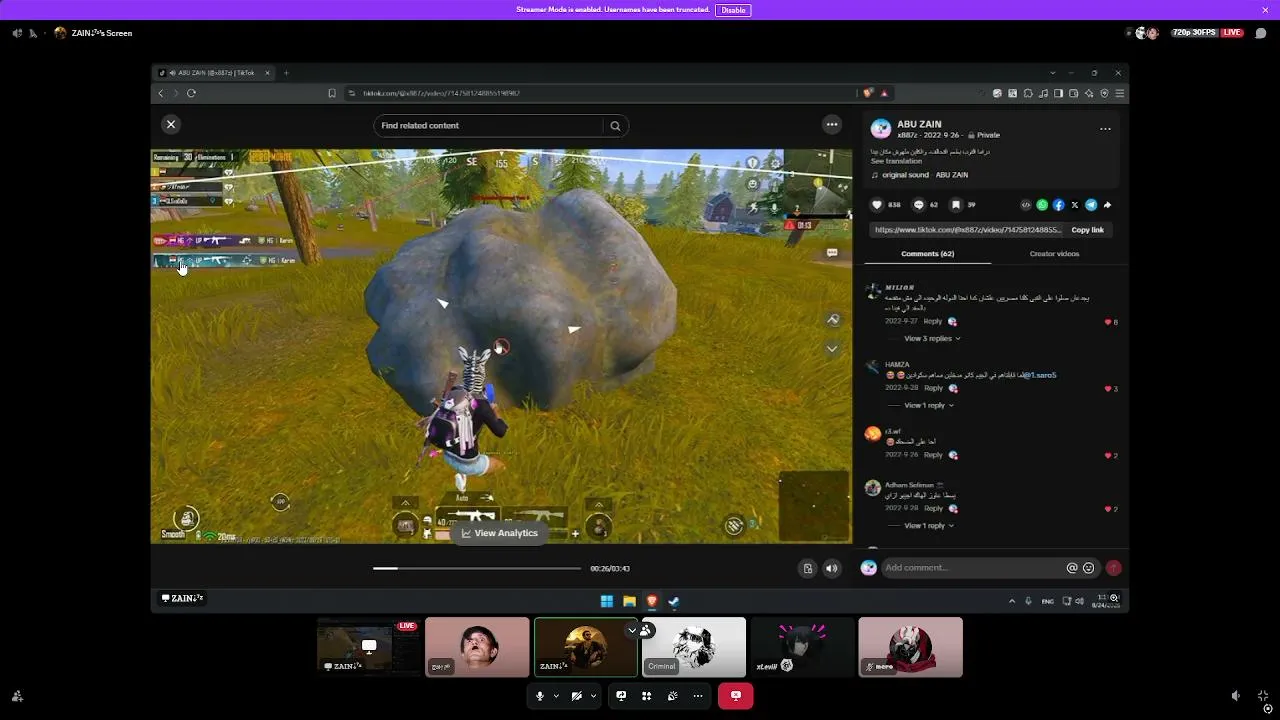
Task: Share the video to X
Action: click(1075, 205)
